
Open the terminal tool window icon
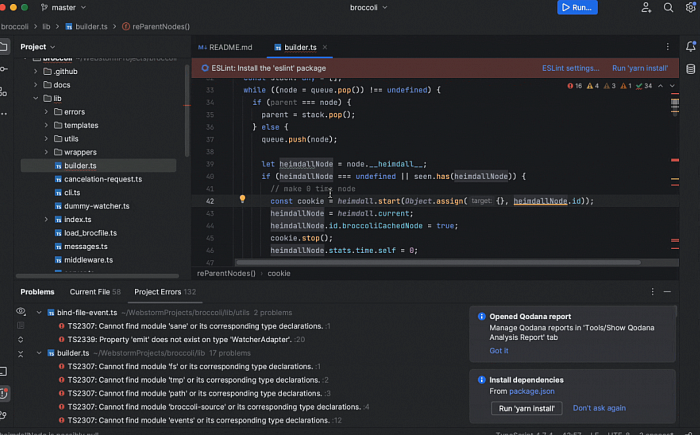click(4, 371)
